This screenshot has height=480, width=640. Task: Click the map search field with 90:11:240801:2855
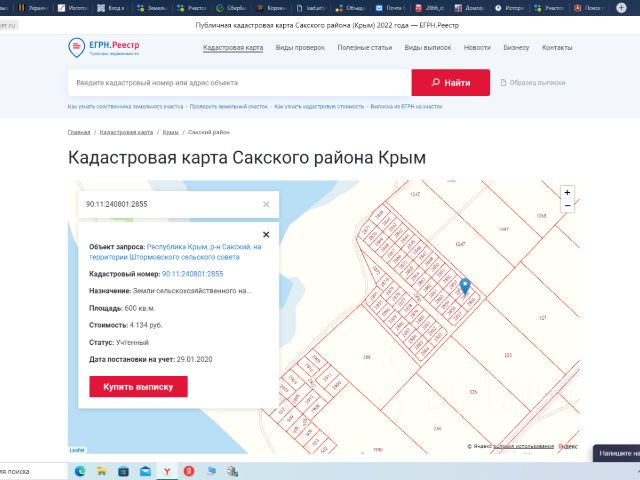click(x=171, y=204)
